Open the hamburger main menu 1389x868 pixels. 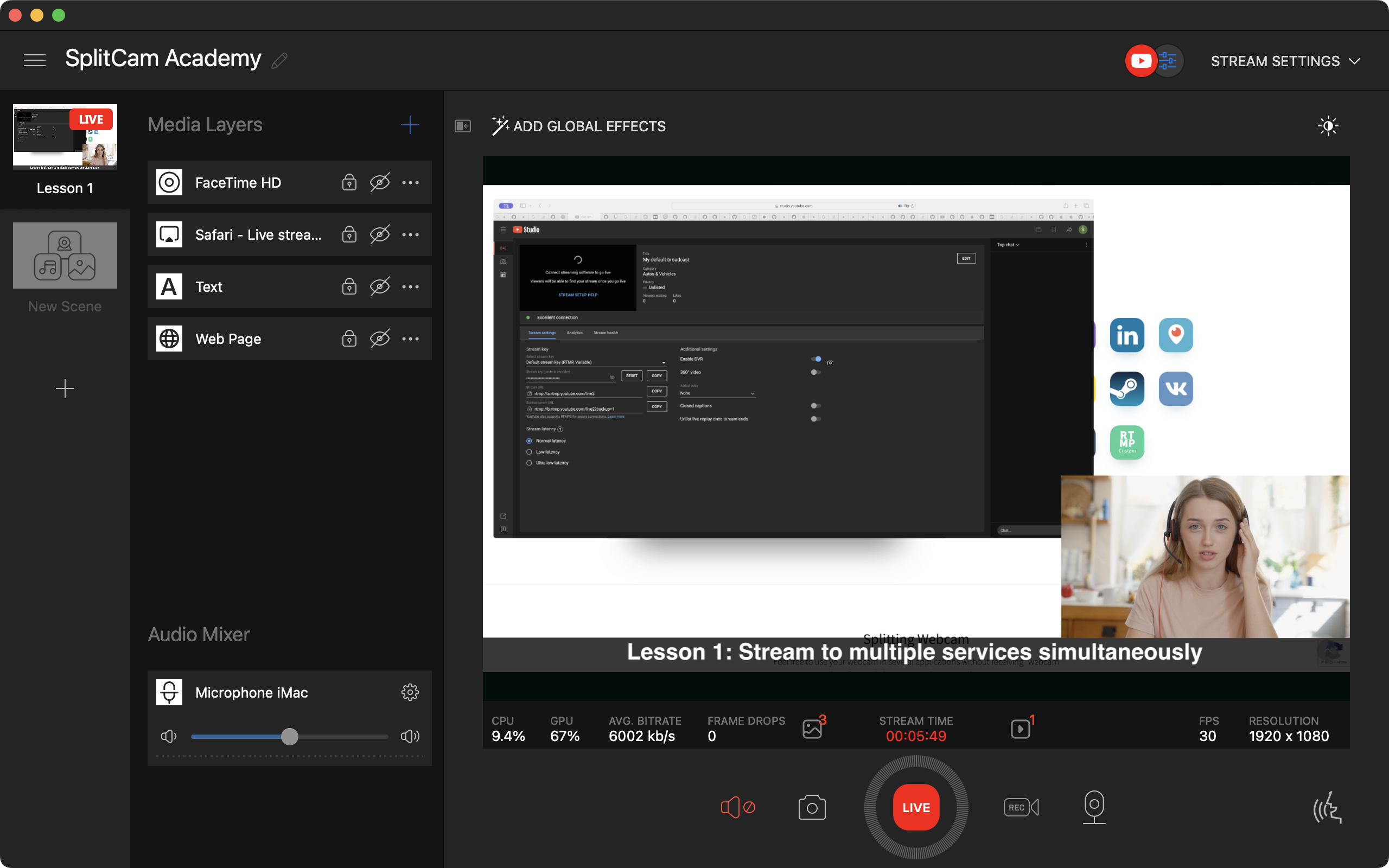pyautogui.click(x=34, y=60)
